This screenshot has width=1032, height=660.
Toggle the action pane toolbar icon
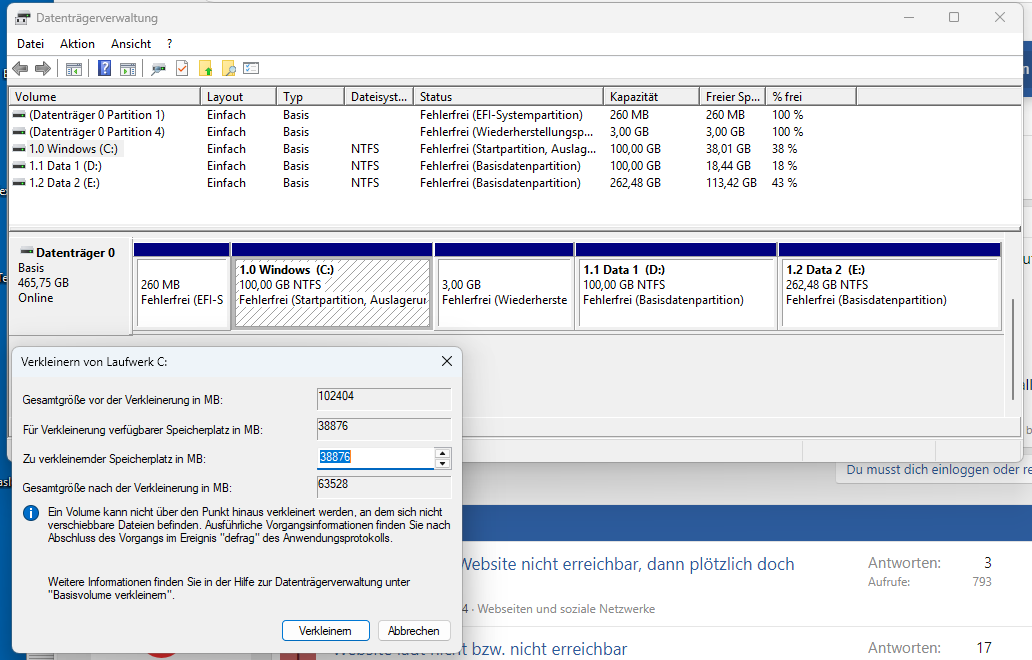click(128, 68)
